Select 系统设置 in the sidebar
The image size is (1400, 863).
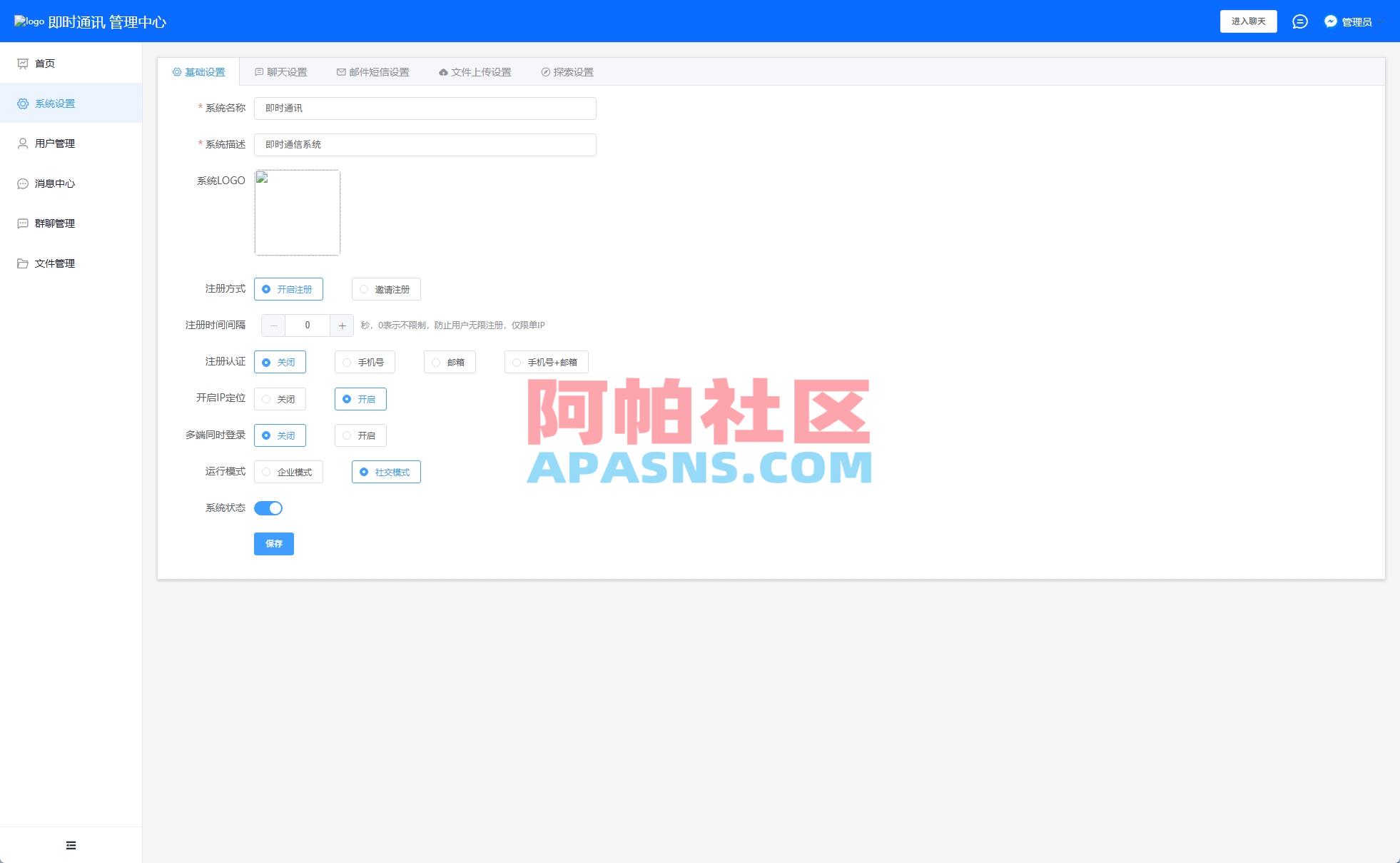71,104
